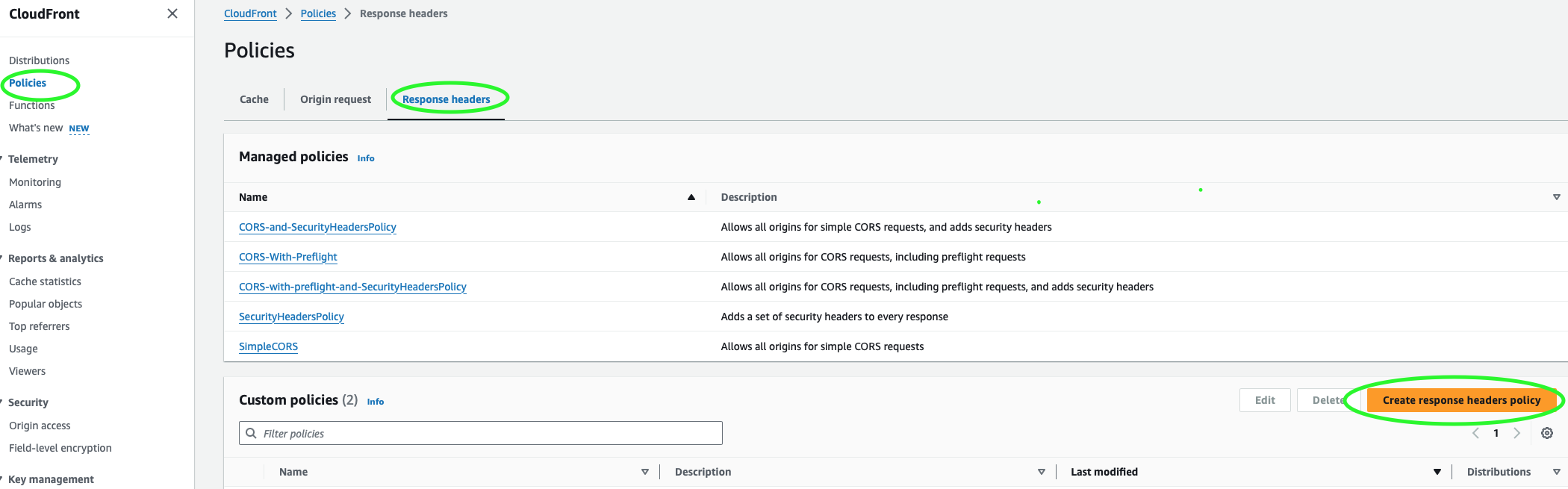Open table preferences gear icon
Screen dimensions: 1568x489
coord(1547,433)
